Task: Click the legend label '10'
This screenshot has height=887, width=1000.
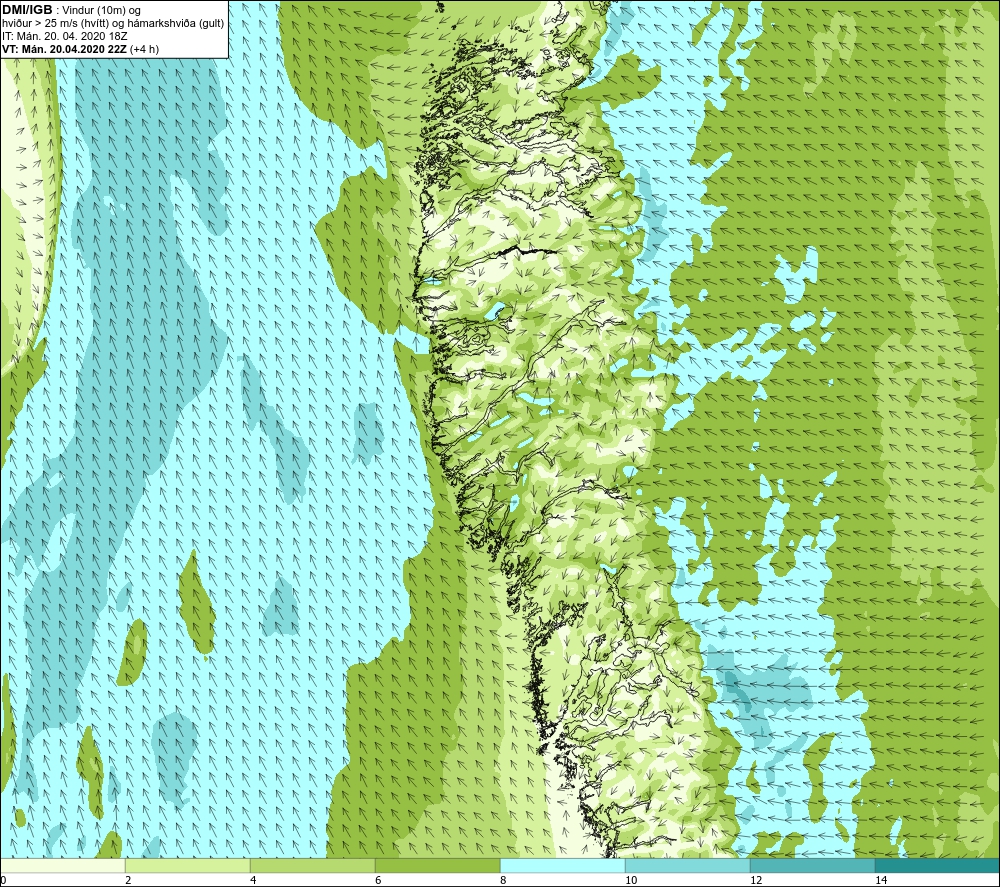Action: click(631, 881)
